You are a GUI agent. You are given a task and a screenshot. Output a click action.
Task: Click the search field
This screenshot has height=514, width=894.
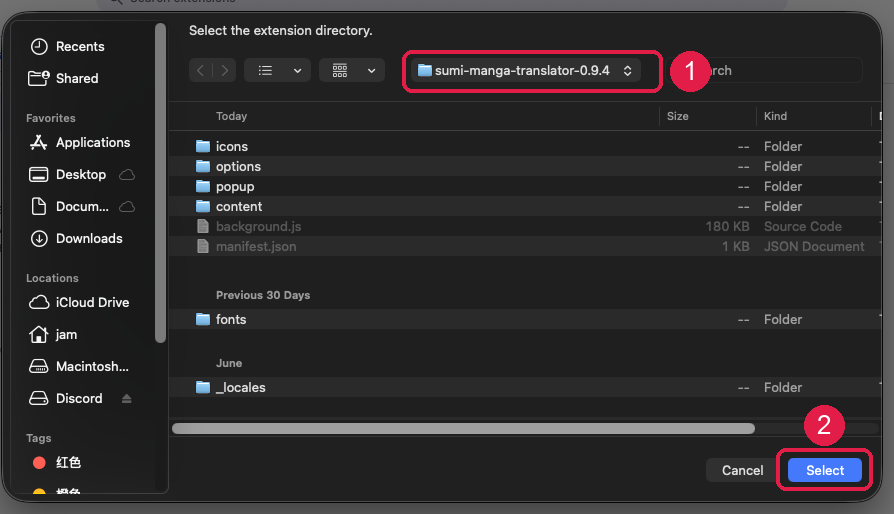pyautogui.click(x=767, y=71)
